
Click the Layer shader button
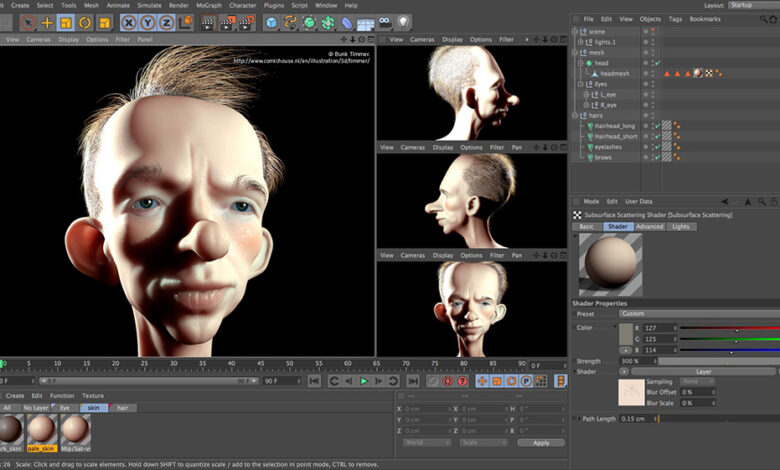(703, 371)
